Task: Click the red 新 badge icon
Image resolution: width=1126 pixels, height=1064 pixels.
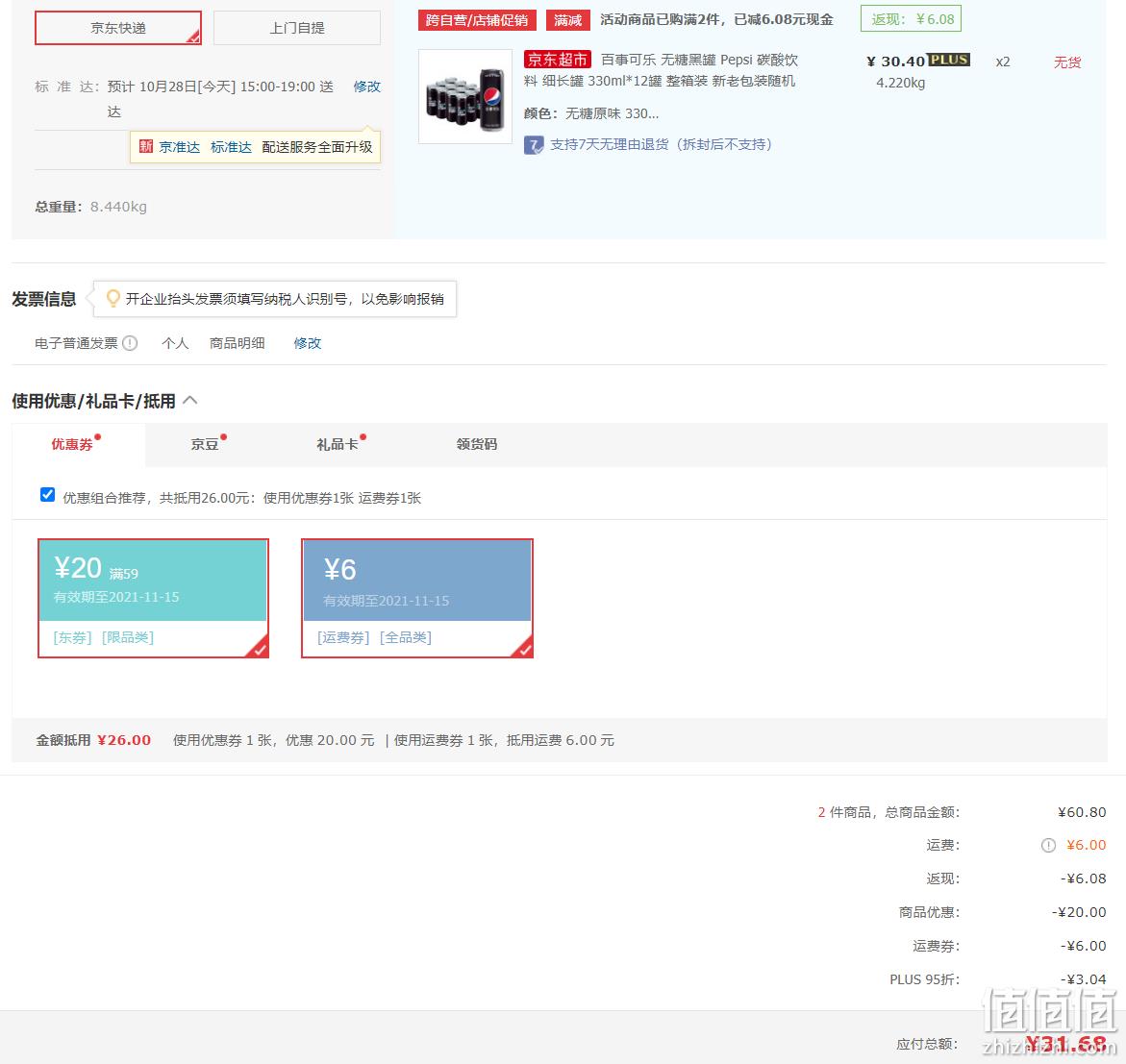Action: click(x=146, y=146)
